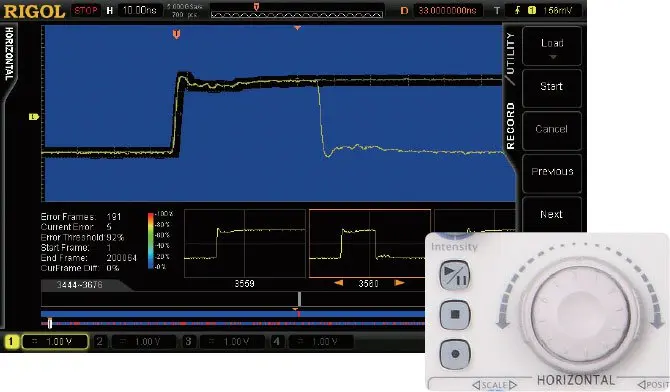Image resolution: width=670 pixels, height=392 pixels.
Task: Click the 5.000GSa/s sample rate readout
Action: tap(185, 7)
